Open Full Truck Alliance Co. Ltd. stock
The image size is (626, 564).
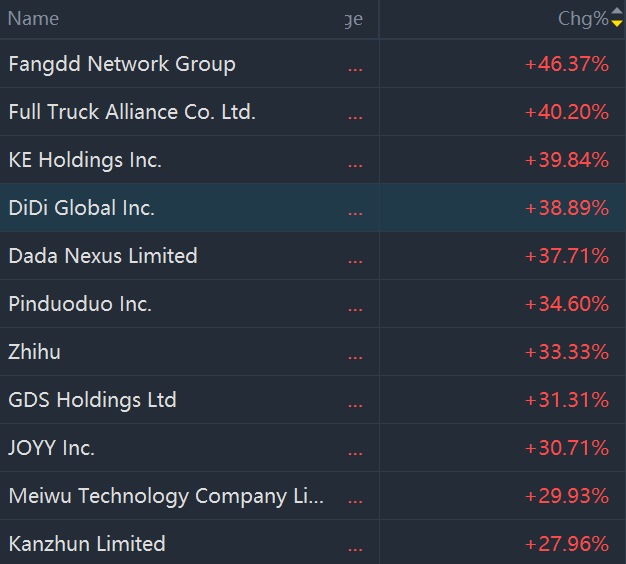(x=132, y=112)
